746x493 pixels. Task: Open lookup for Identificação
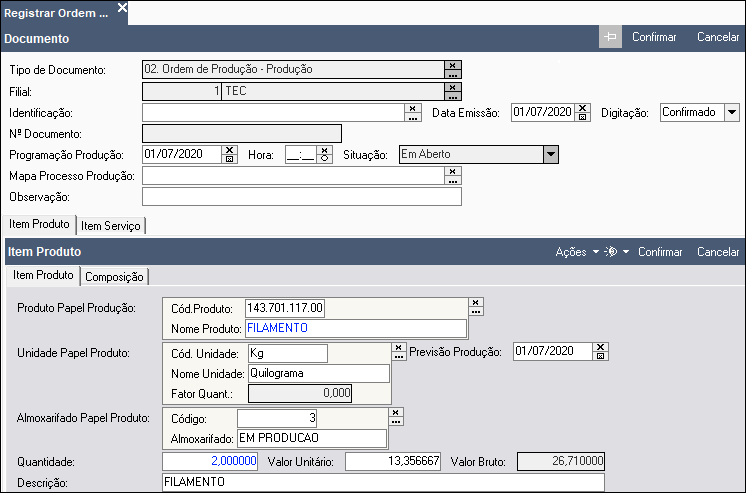click(412, 118)
